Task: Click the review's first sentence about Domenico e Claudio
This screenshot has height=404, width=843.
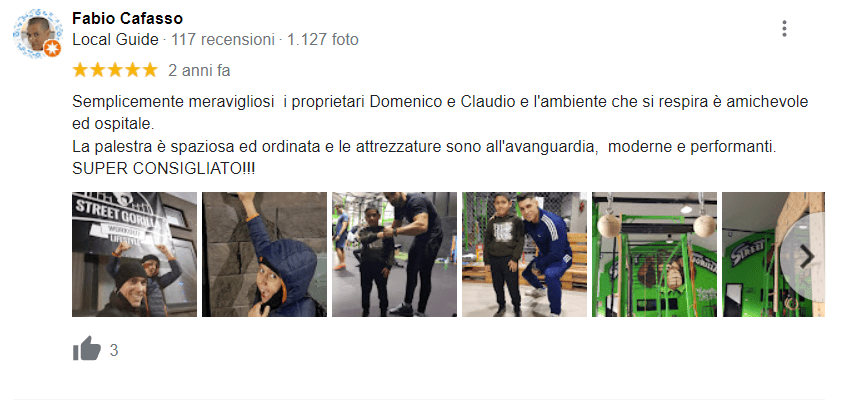Action: tap(440, 113)
